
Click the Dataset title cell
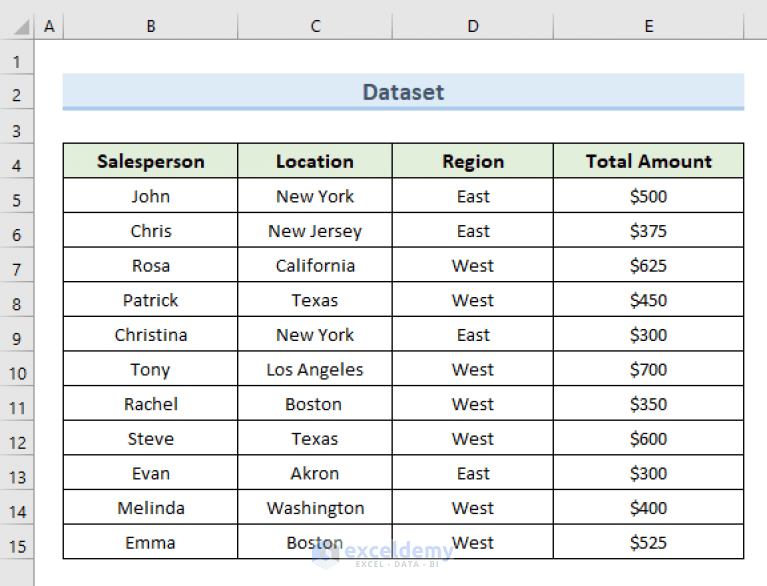coord(404,92)
